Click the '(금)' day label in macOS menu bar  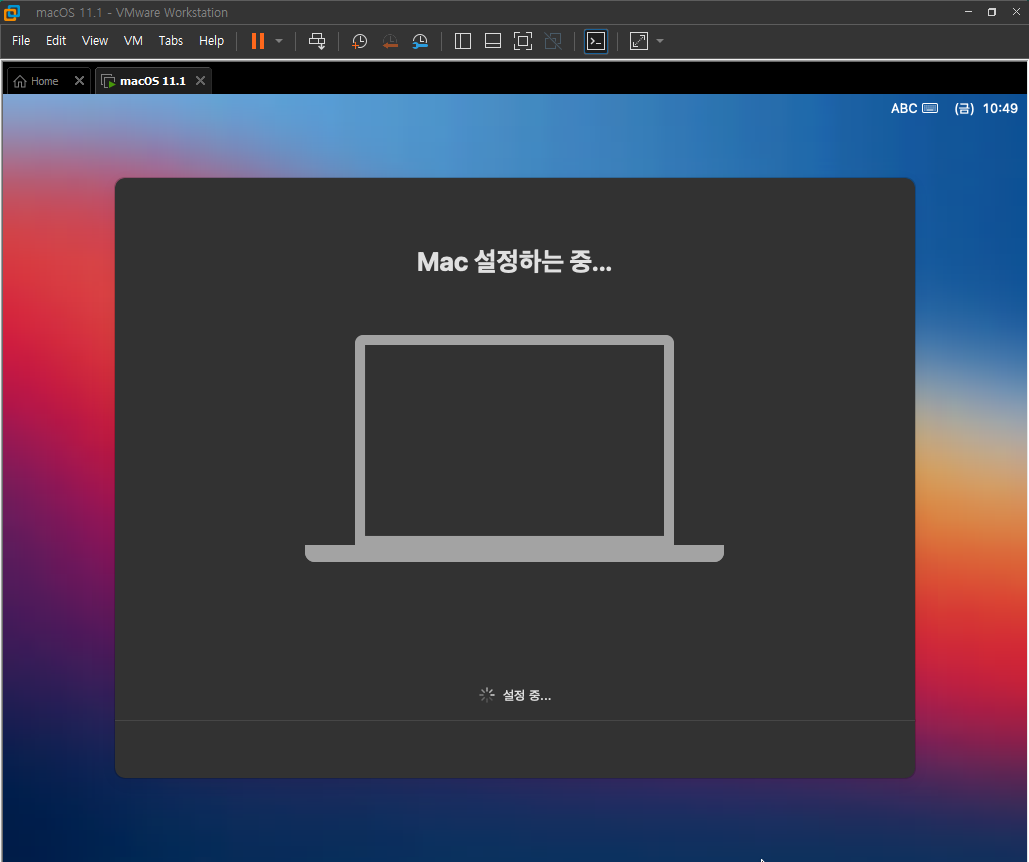tap(964, 108)
